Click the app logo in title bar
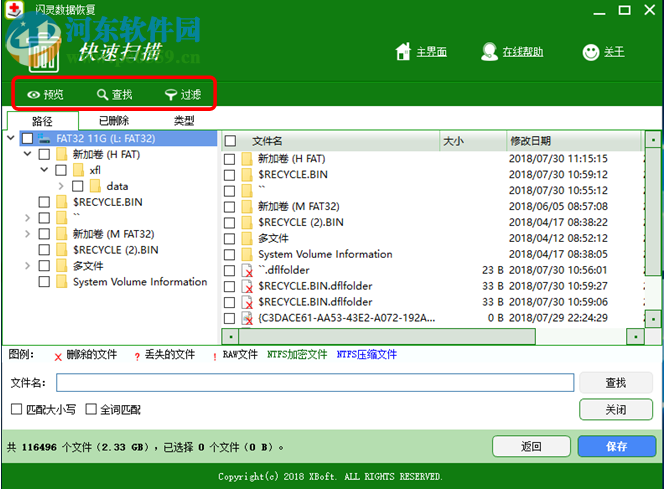The height and width of the screenshot is (489, 665). 14,9
